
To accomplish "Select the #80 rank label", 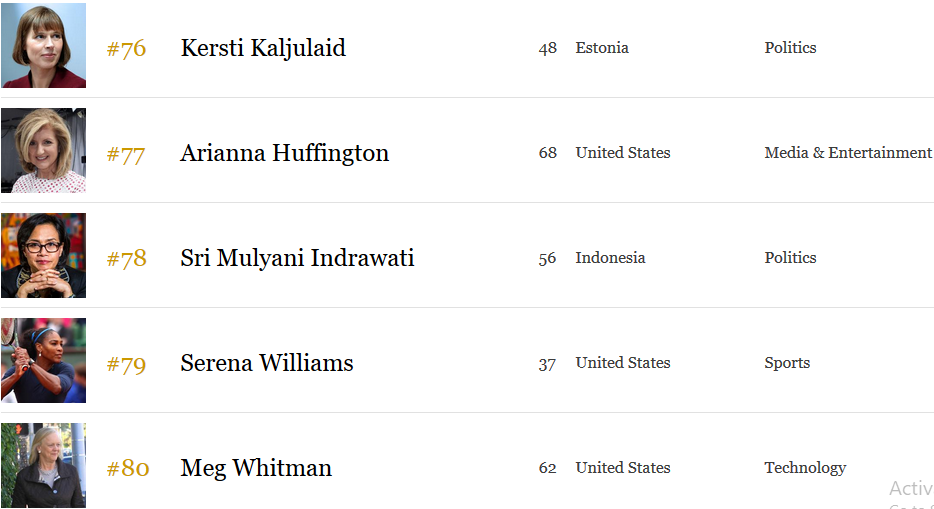I will [127, 469].
